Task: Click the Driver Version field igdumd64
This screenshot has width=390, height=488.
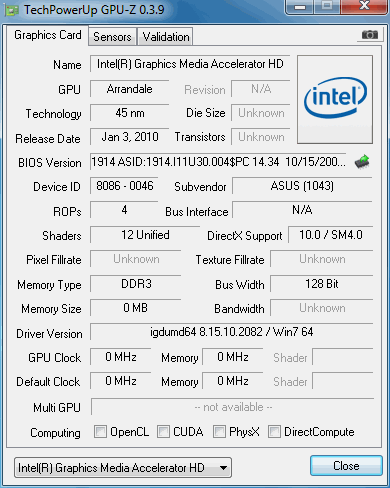Action: [231, 332]
